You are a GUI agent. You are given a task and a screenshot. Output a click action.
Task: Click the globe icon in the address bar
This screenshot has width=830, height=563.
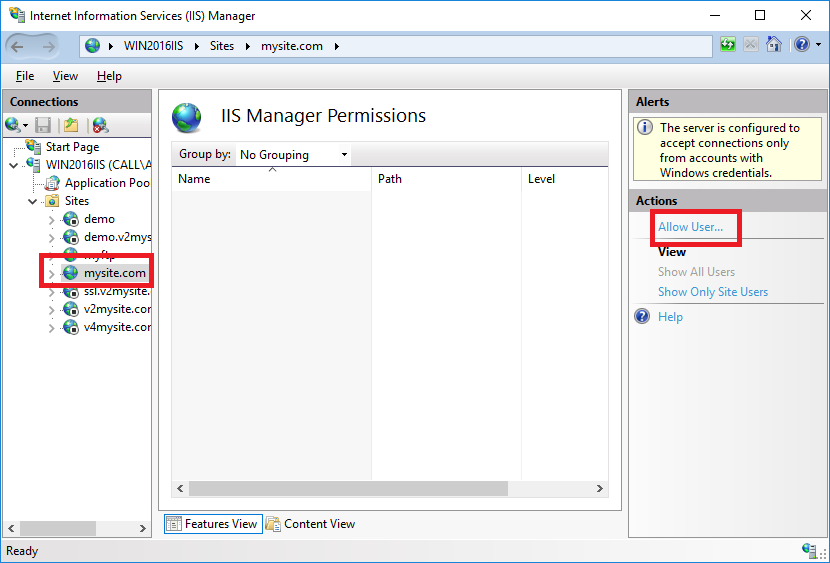click(93, 46)
